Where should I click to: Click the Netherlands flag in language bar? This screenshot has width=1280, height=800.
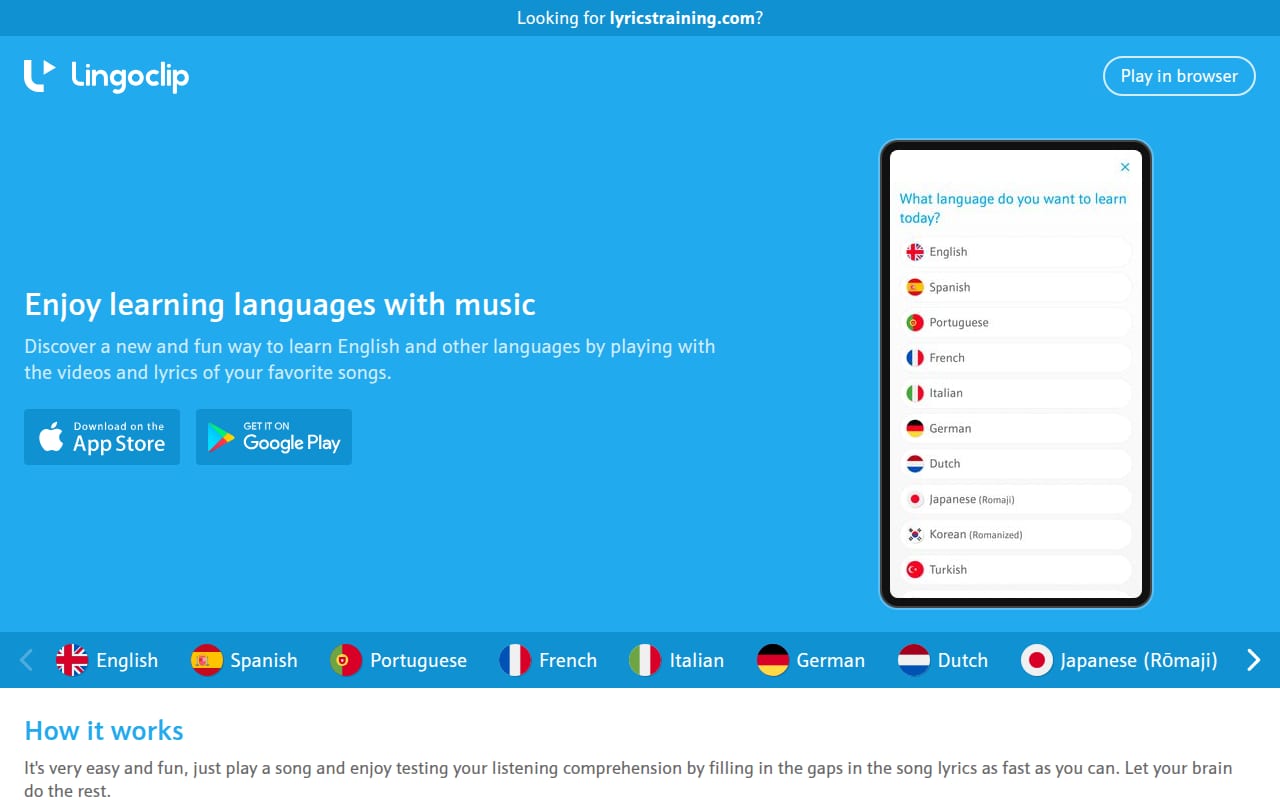click(914, 660)
